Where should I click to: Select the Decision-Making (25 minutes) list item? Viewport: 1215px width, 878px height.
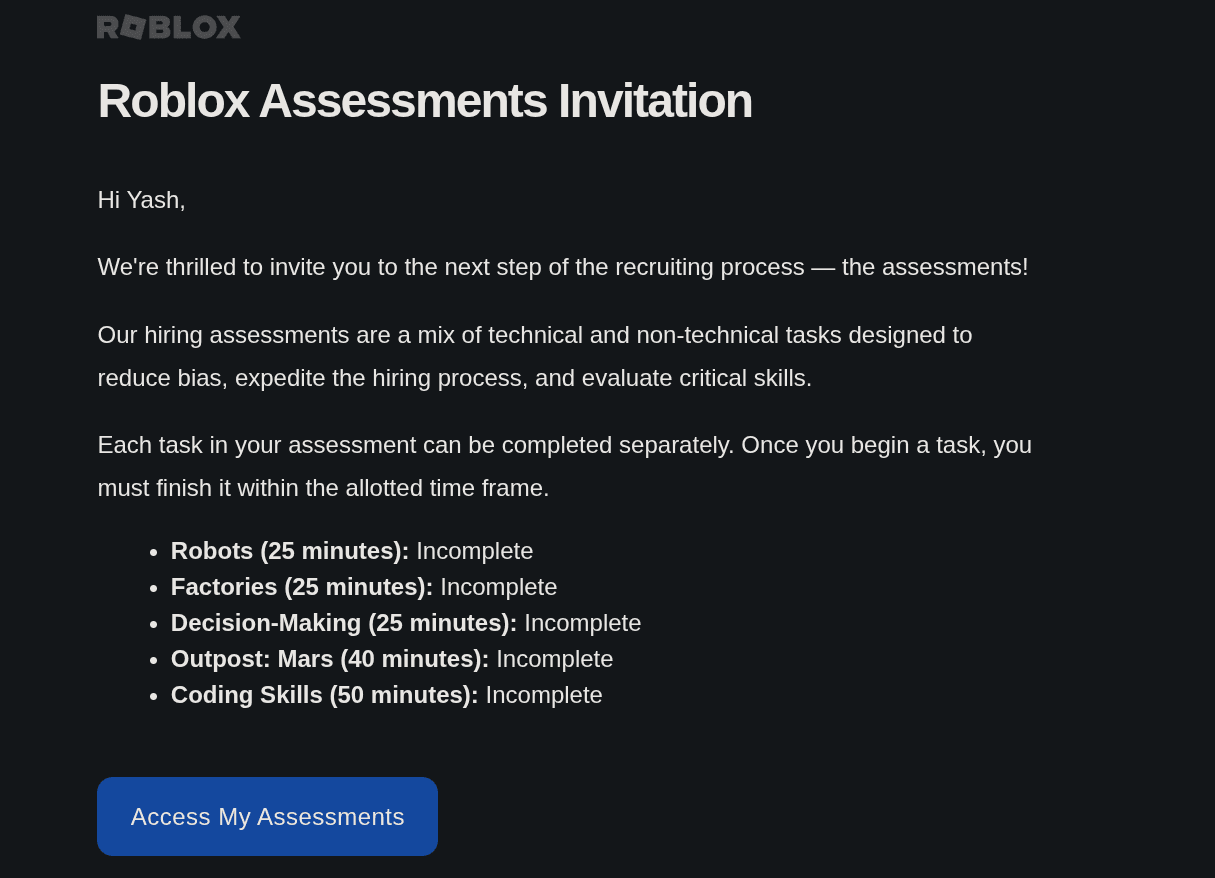(406, 623)
